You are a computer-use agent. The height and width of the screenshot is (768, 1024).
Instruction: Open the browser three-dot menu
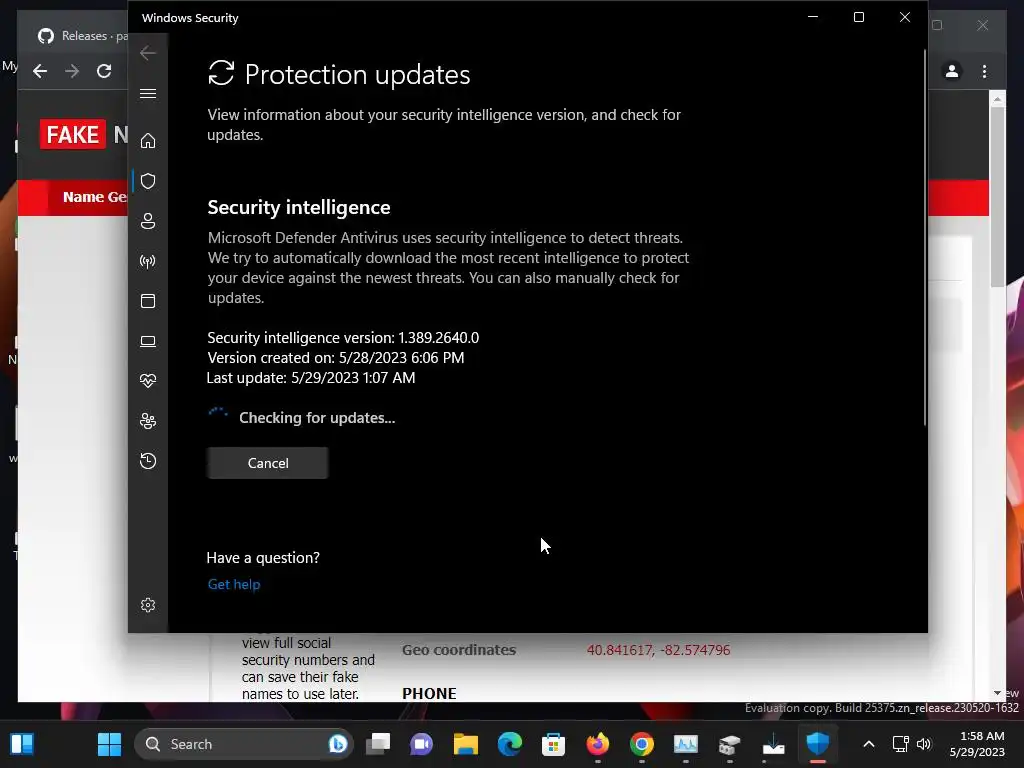point(984,71)
